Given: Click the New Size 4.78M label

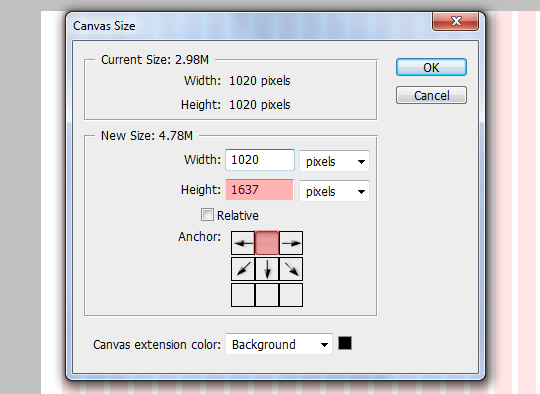Looking at the screenshot, I should (147, 136).
